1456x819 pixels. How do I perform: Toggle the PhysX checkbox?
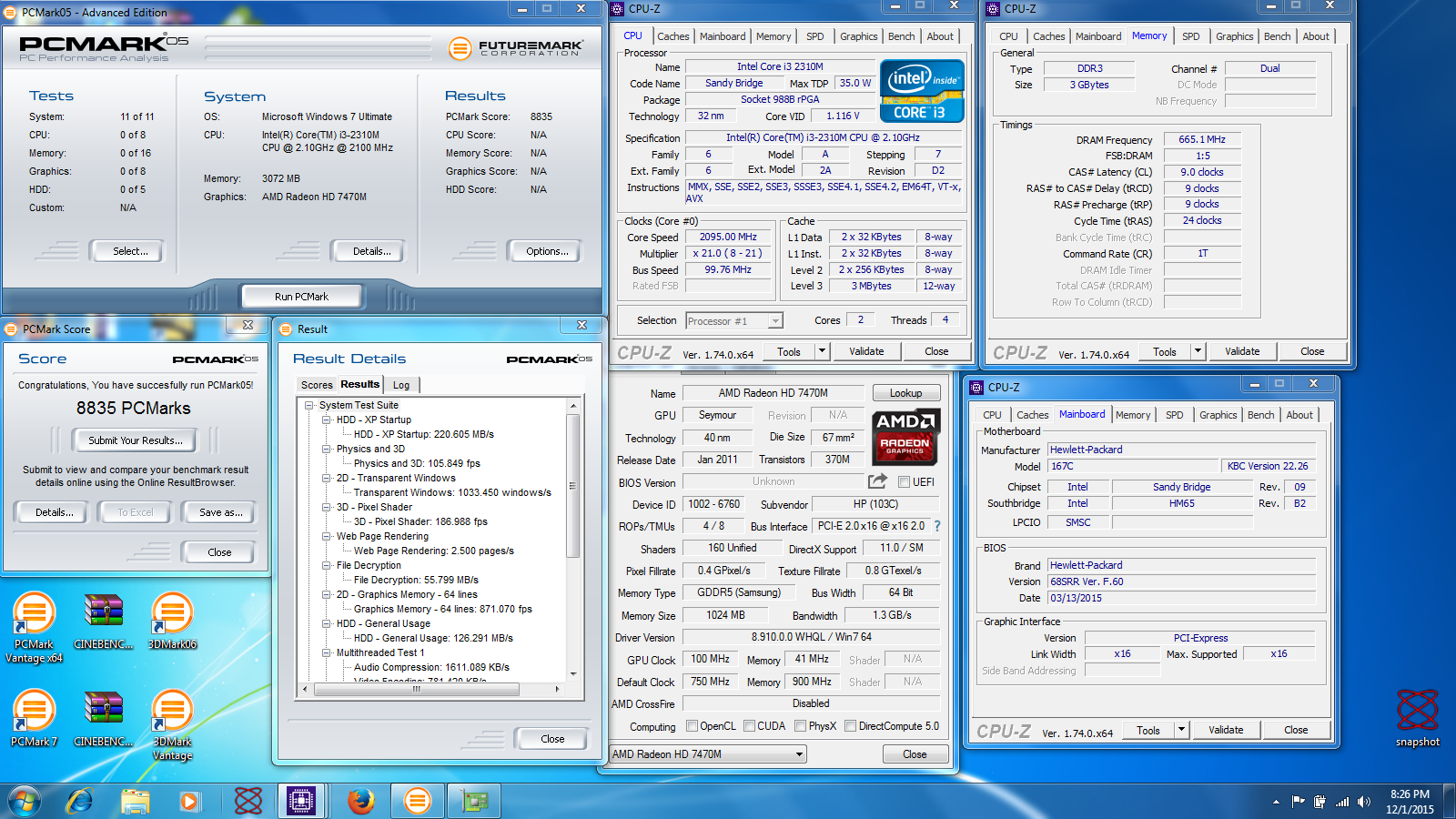click(x=801, y=726)
